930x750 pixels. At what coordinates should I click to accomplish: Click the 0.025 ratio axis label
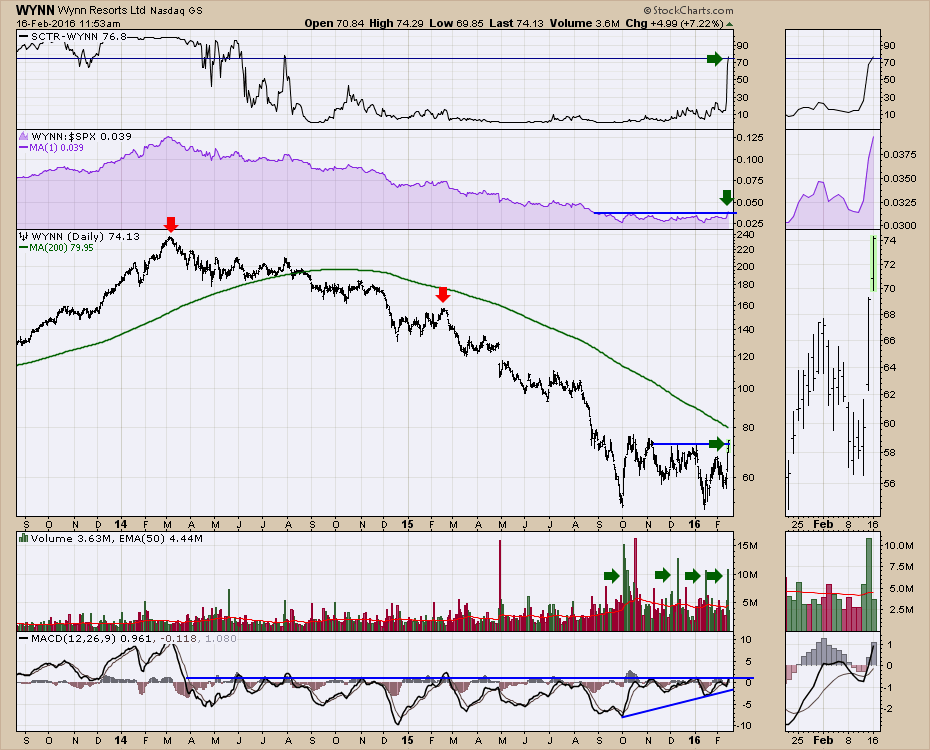point(750,224)
